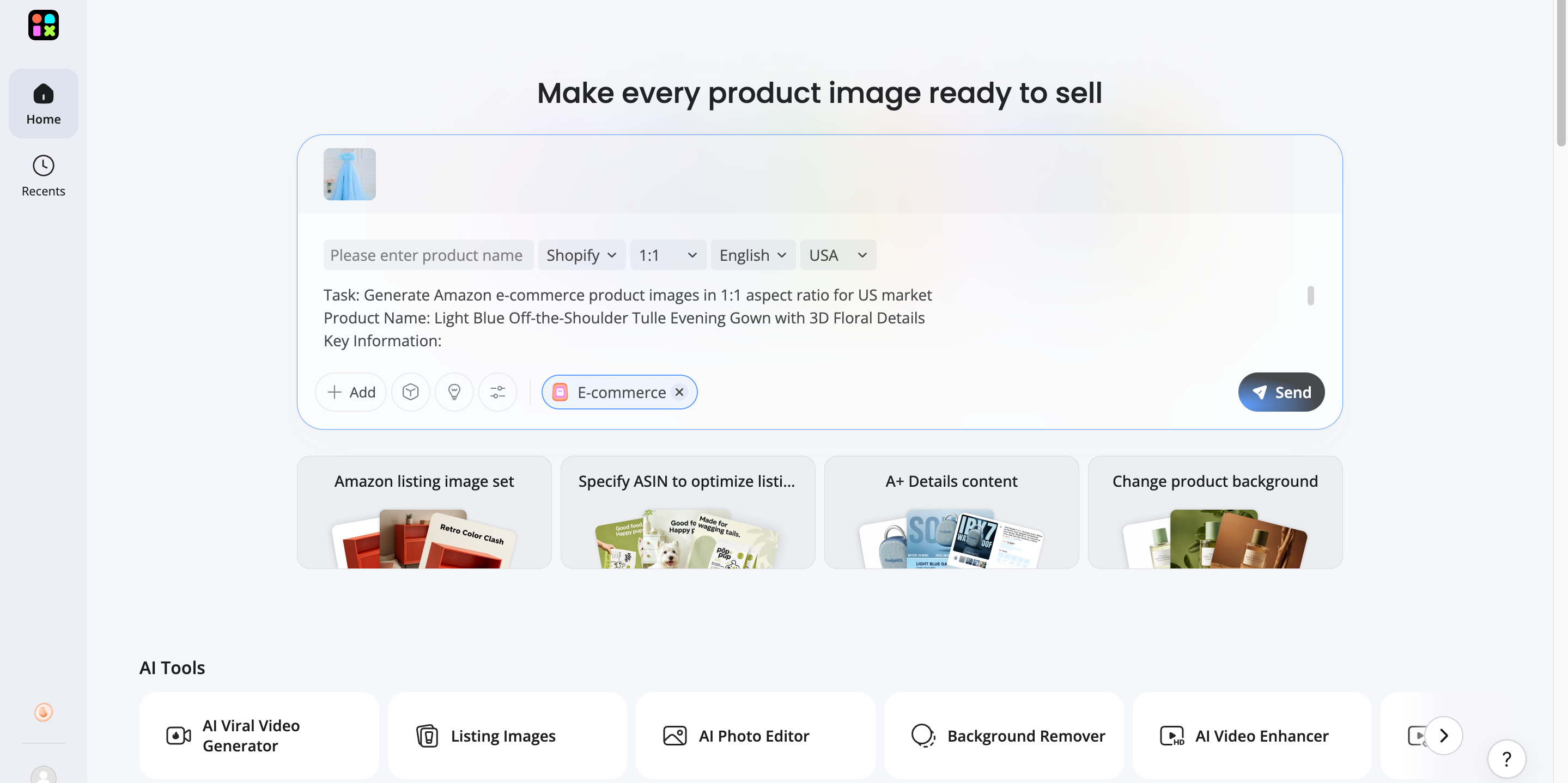Open the 1:1 aspect ratio dropdown

[x=668, y=255]
